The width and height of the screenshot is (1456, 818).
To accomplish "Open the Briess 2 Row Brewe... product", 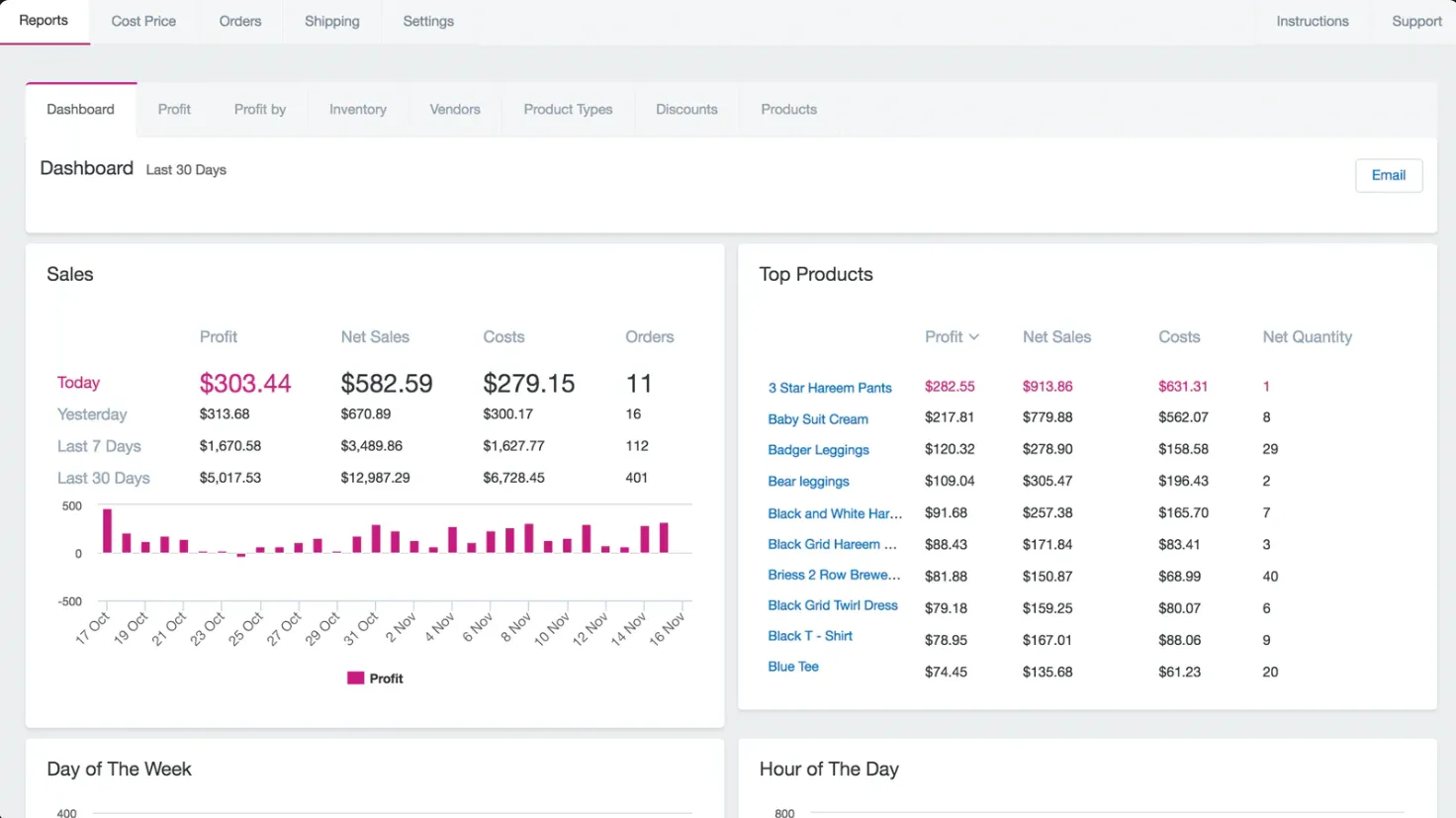I will [x=834, y=575].
